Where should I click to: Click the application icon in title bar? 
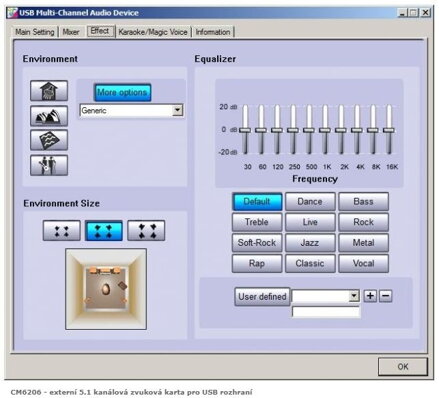pos(12,13)
